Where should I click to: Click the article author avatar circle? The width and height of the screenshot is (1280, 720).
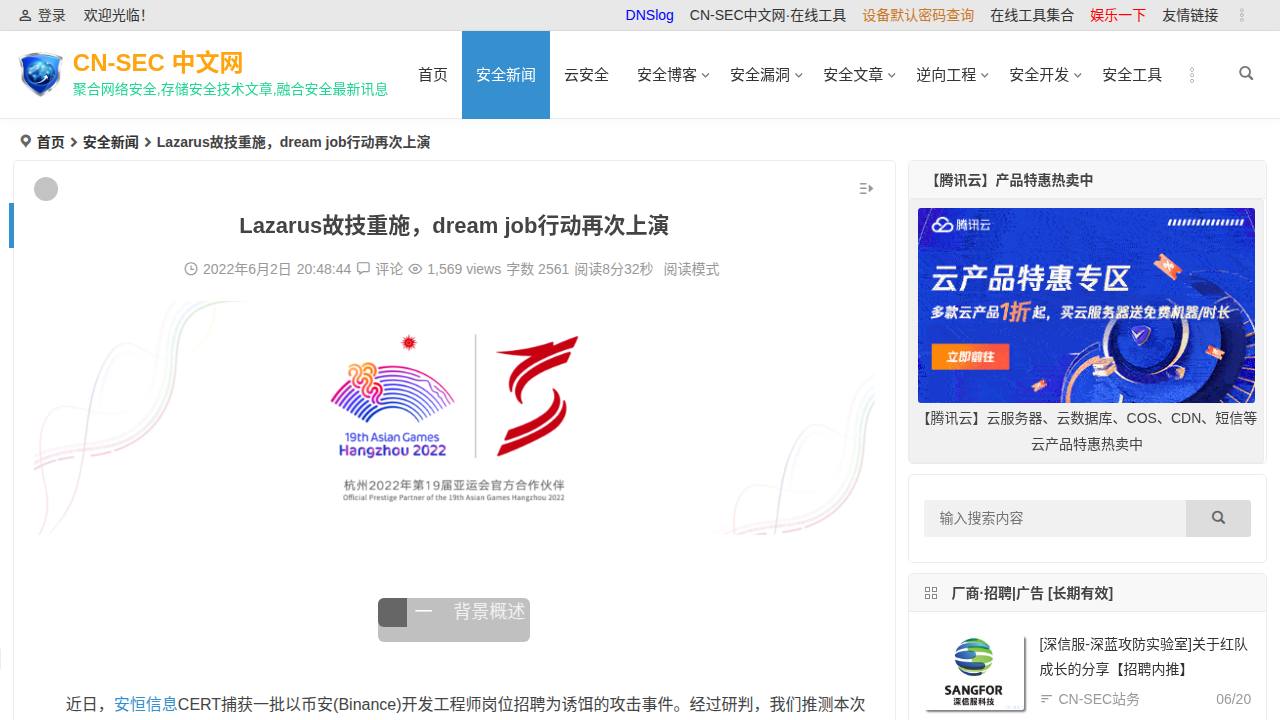coord(46,189)
